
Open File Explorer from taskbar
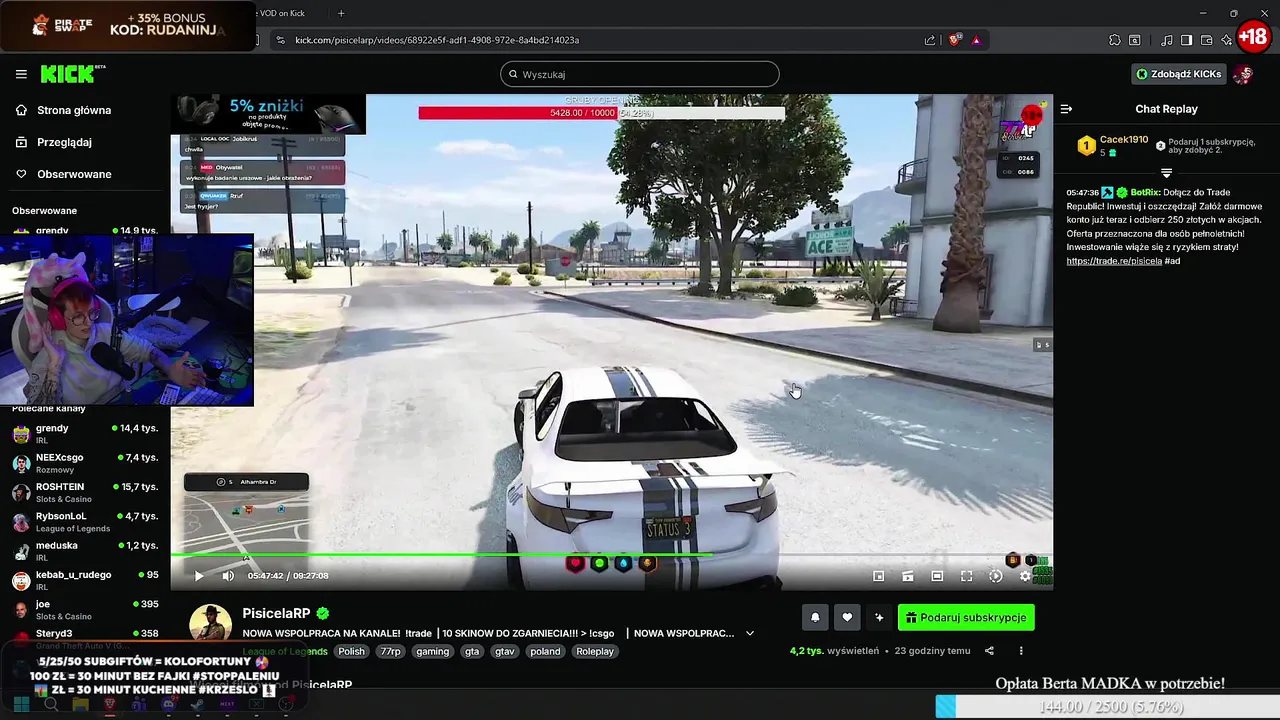tap(80, 705)
